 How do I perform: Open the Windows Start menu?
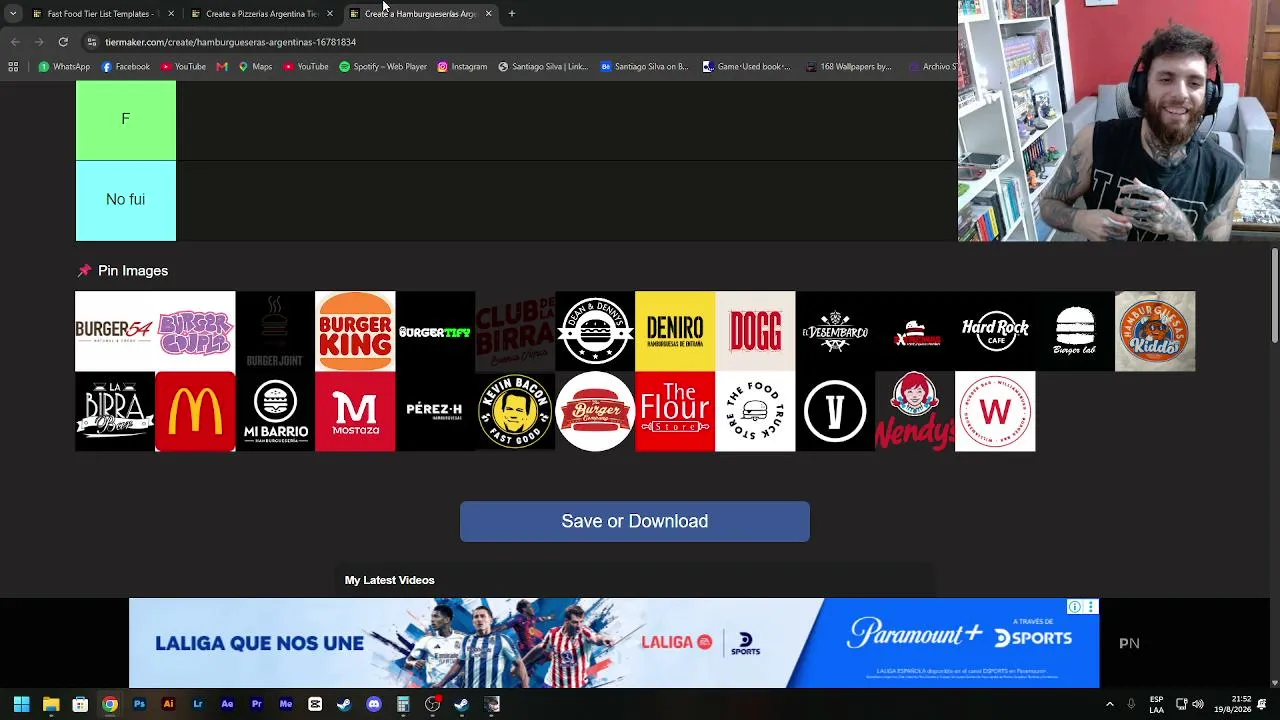[x=21, y=704]
